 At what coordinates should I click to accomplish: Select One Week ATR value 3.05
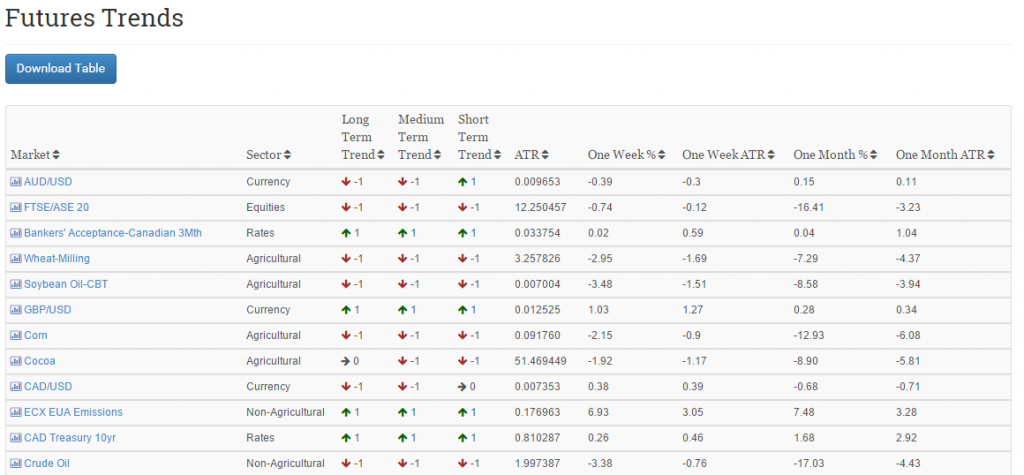point(693,412)
